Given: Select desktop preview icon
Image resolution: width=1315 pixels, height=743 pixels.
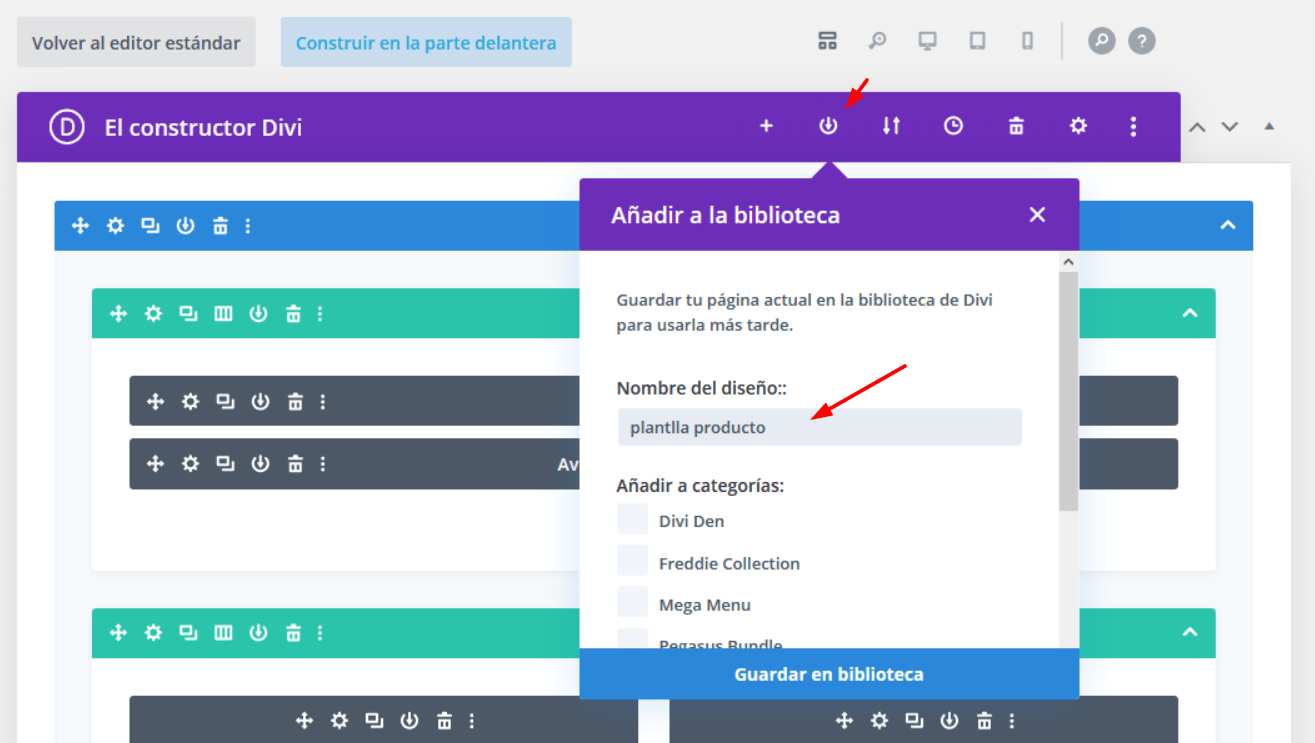Looking at the screenshot, I should pyautogui.click(x=928, y=41).
